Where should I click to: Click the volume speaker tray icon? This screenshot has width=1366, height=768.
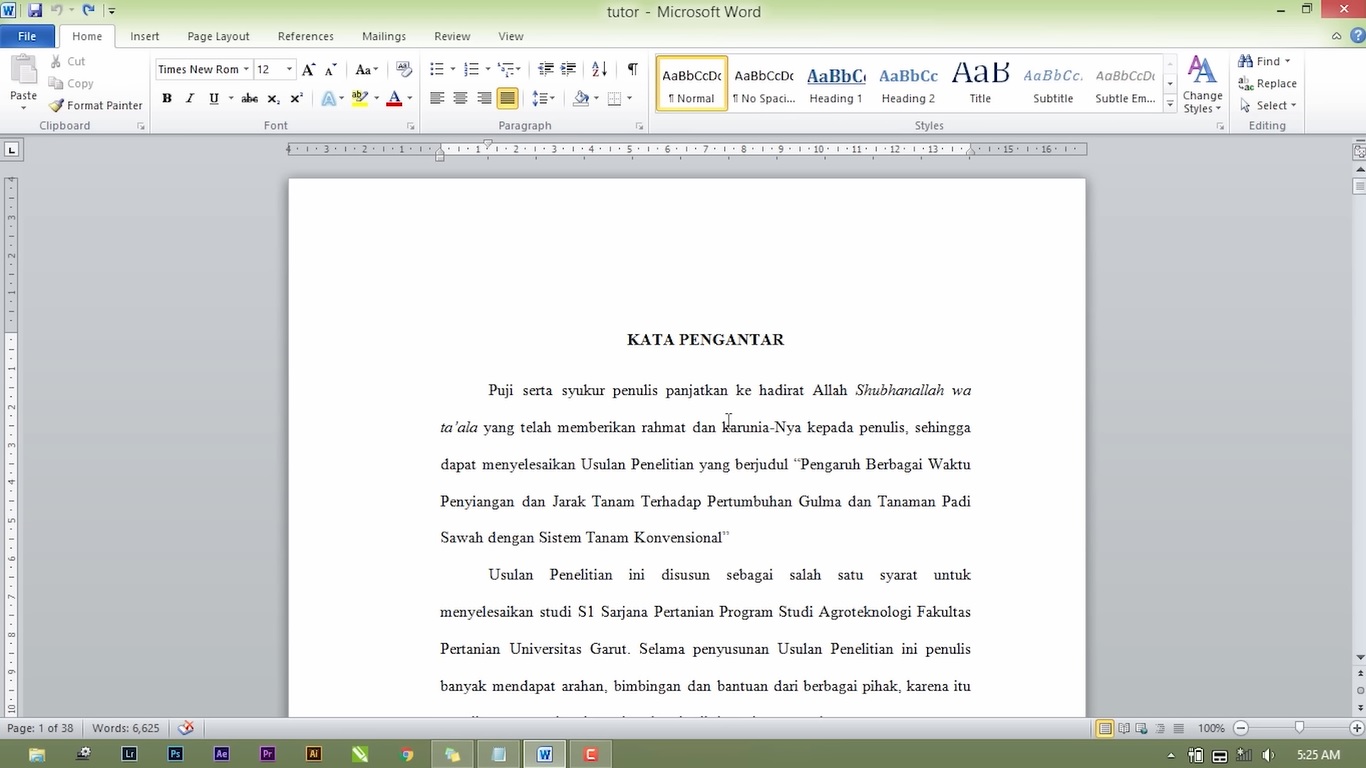pos(1268,755)
